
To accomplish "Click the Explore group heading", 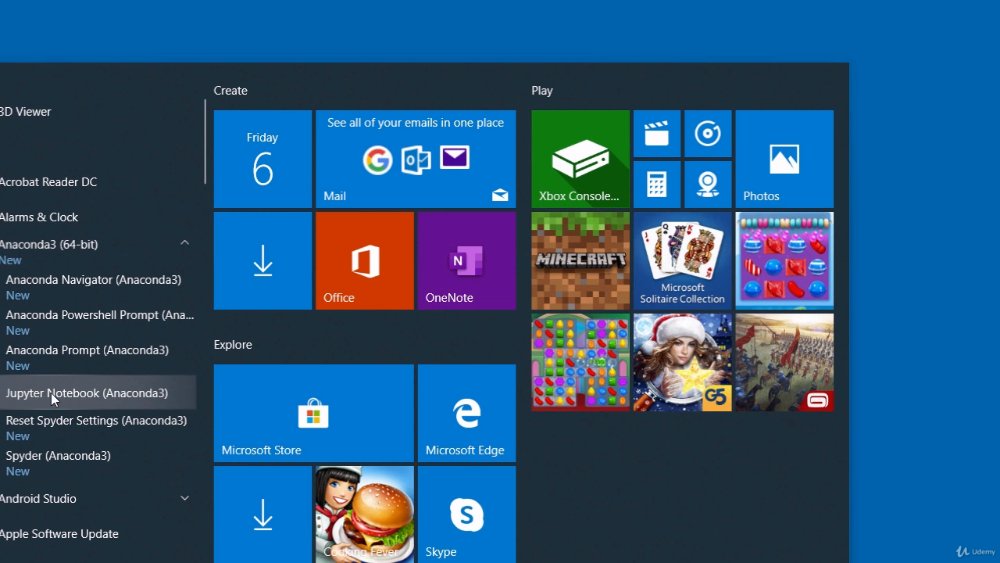I will tap(233, 344).
